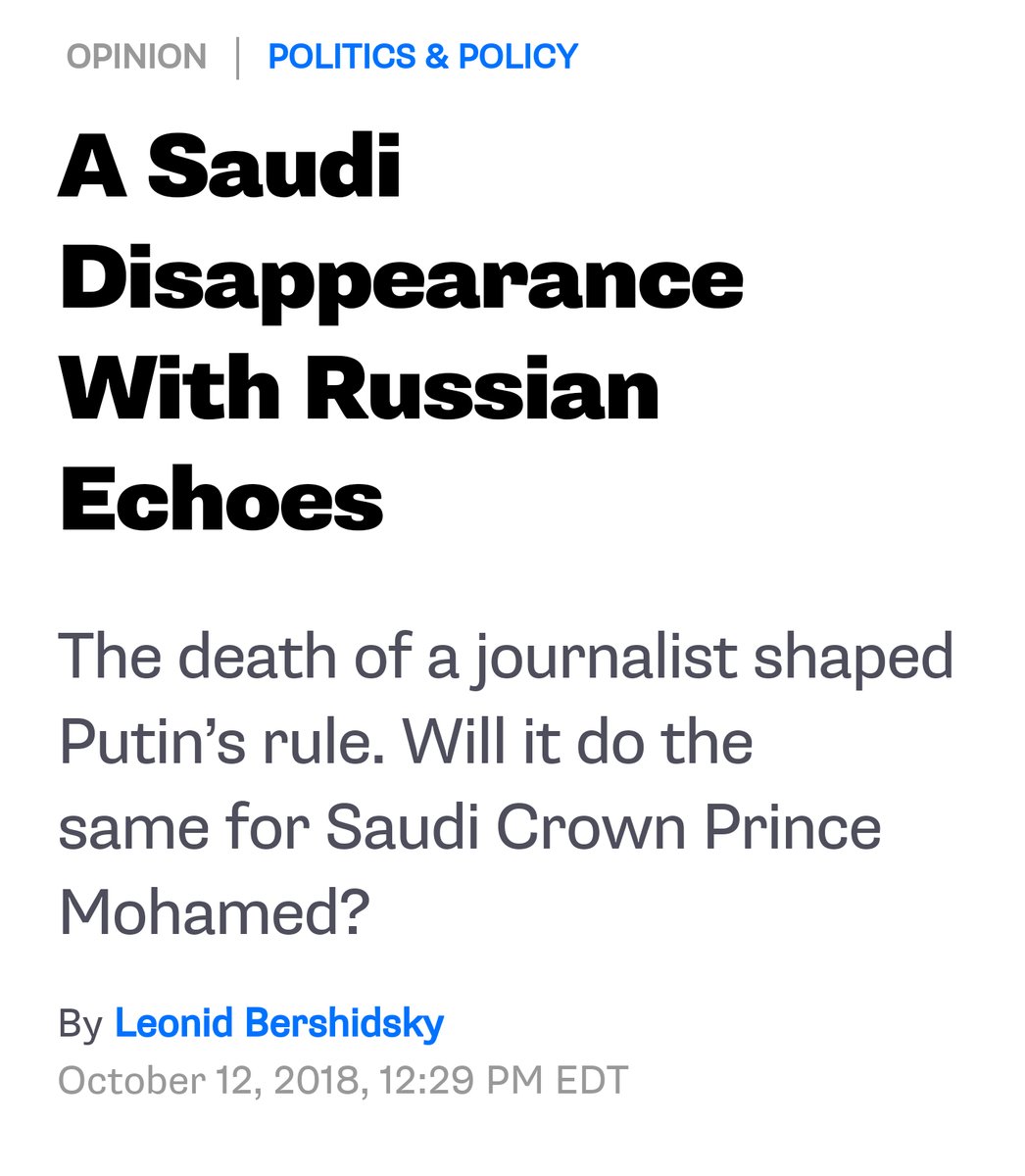Click the word Echoes in the headline

pos(221,500)
